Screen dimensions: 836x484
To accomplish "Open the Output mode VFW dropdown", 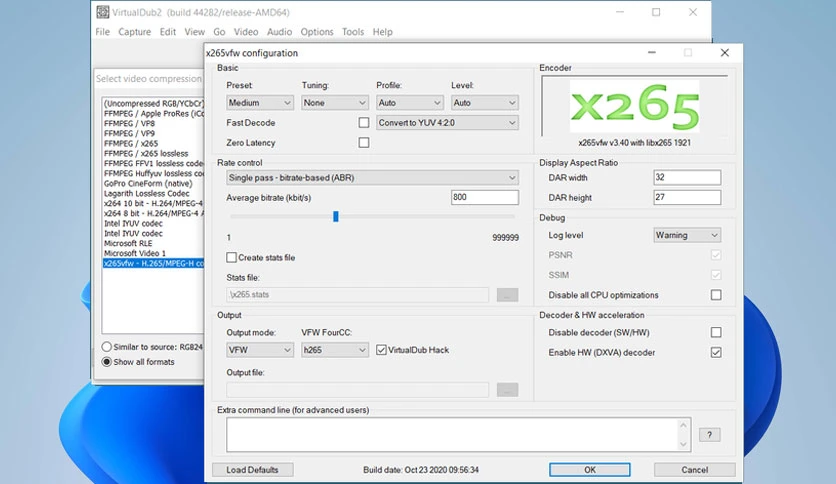I will click(x=260, y=350).
